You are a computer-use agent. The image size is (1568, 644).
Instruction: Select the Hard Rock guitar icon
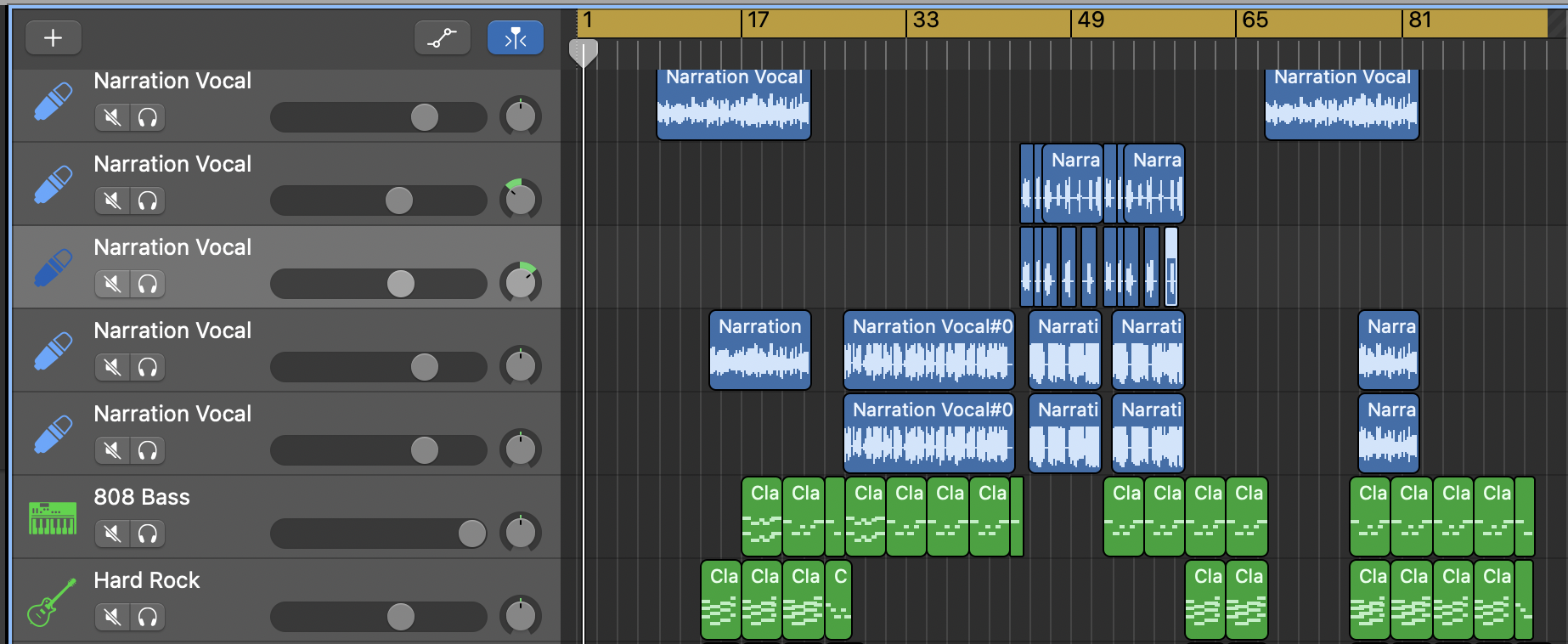(53, 602)
